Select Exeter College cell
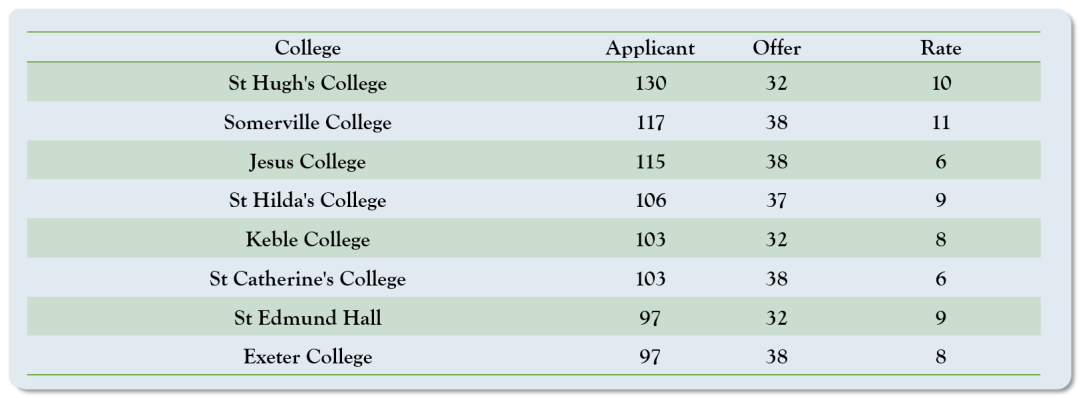 point(307,357)
